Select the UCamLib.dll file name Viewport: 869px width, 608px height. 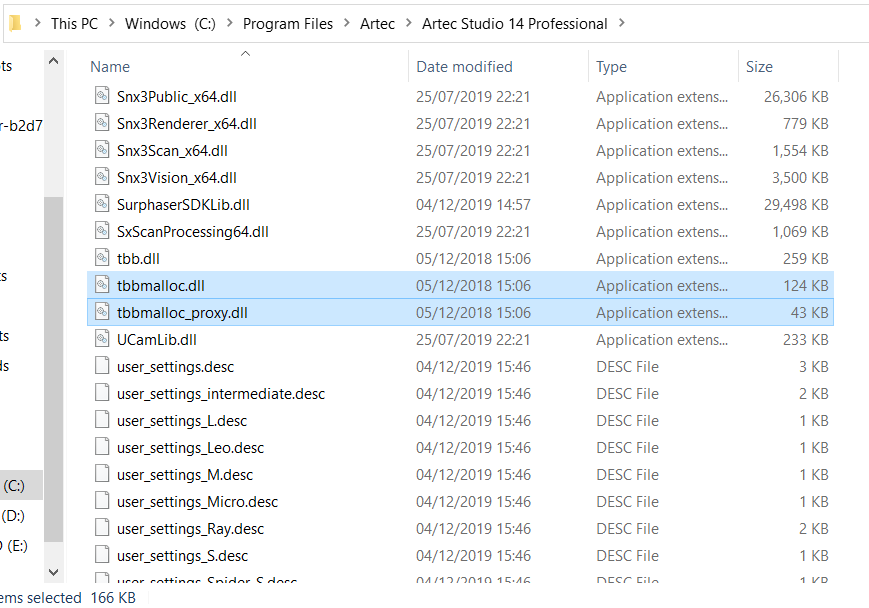157,340
